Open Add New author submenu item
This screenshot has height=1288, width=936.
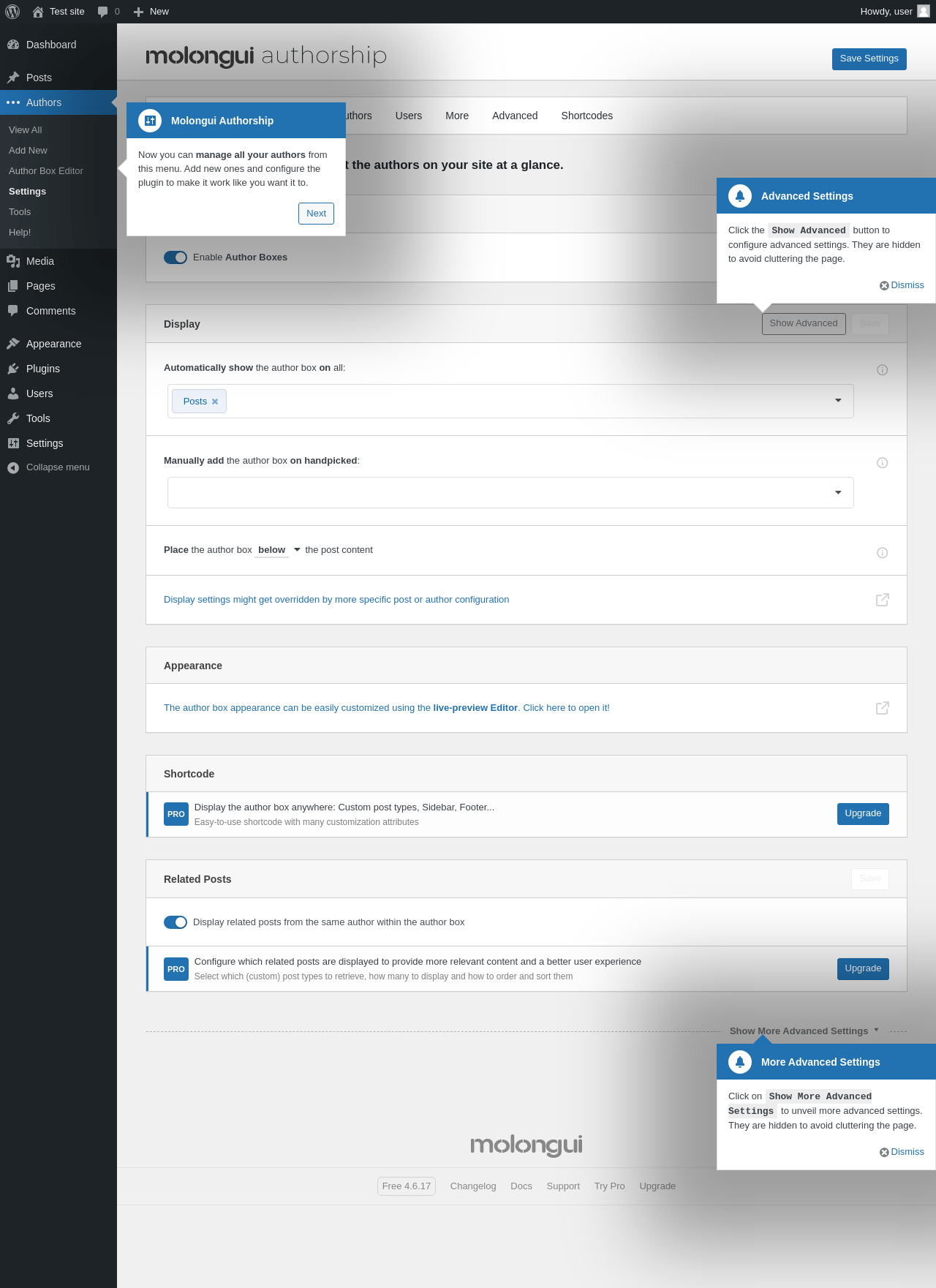(28, 151)
